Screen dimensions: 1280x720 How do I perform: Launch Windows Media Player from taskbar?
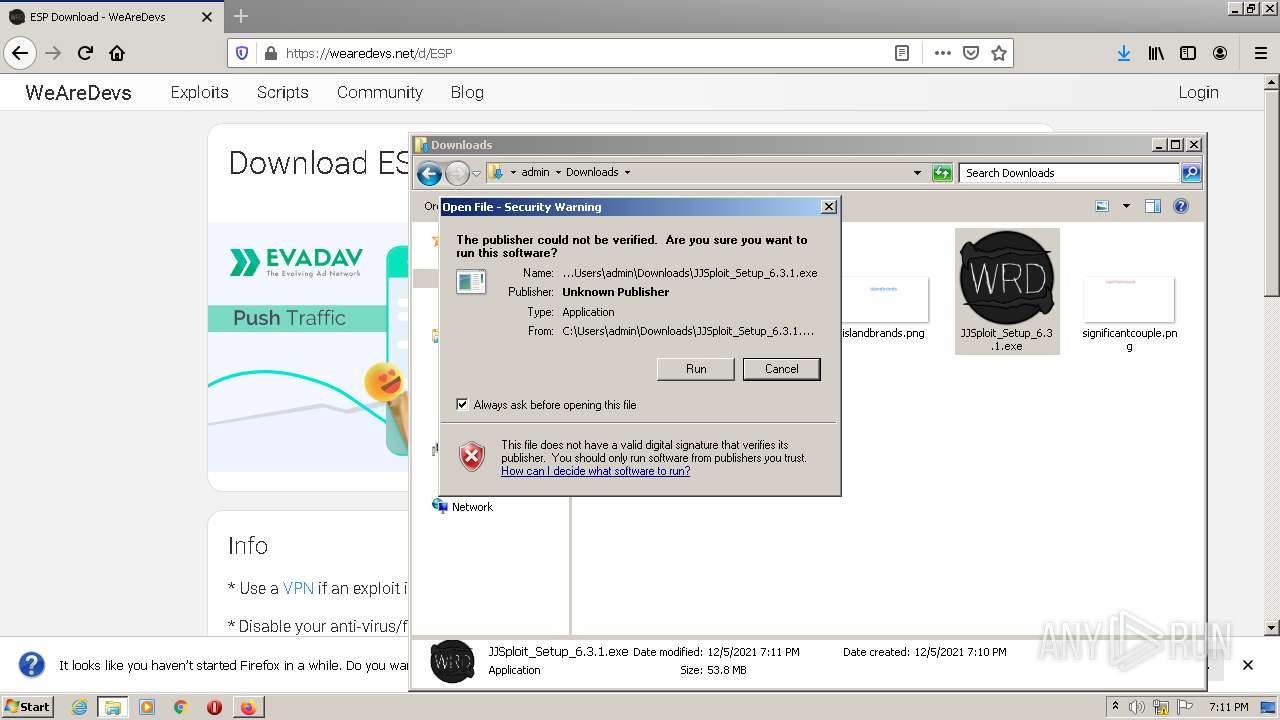(147, 707)
